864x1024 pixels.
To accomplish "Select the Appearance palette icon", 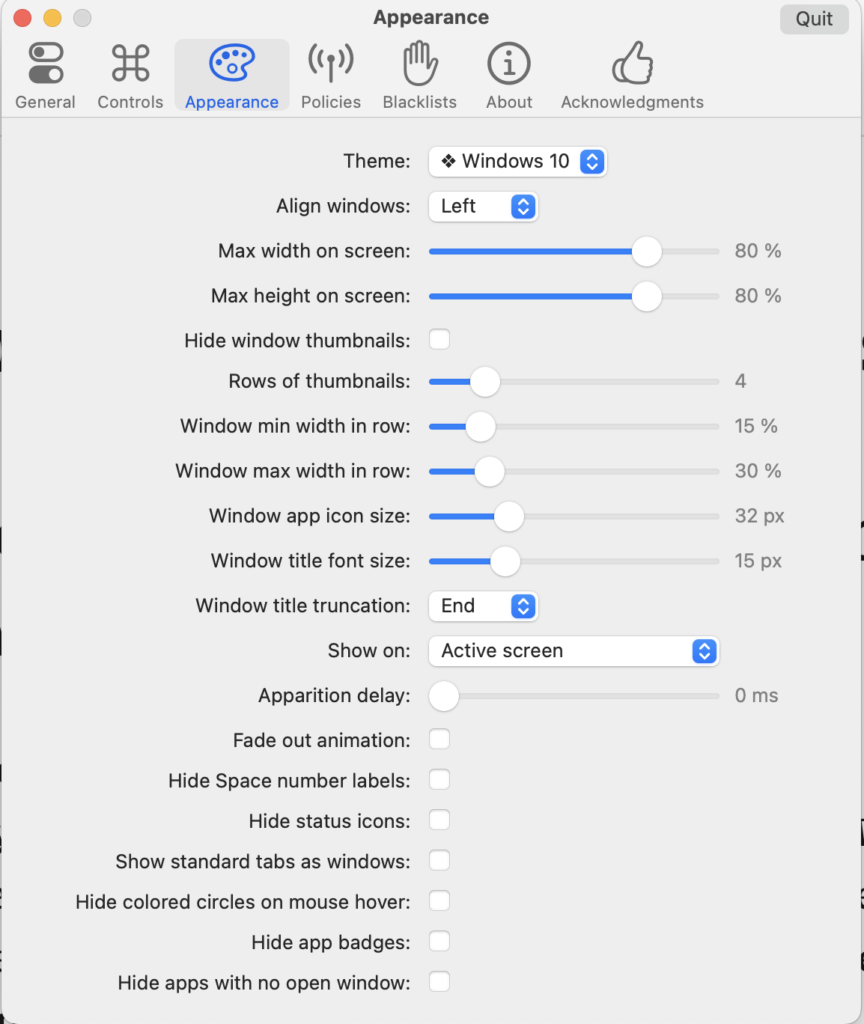I will [x=232, y=64].
